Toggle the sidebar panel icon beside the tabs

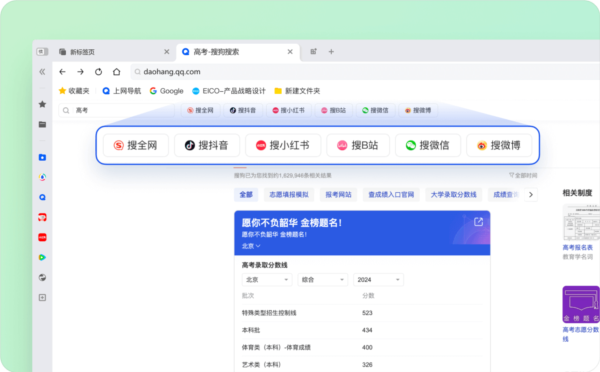[42, 51]
